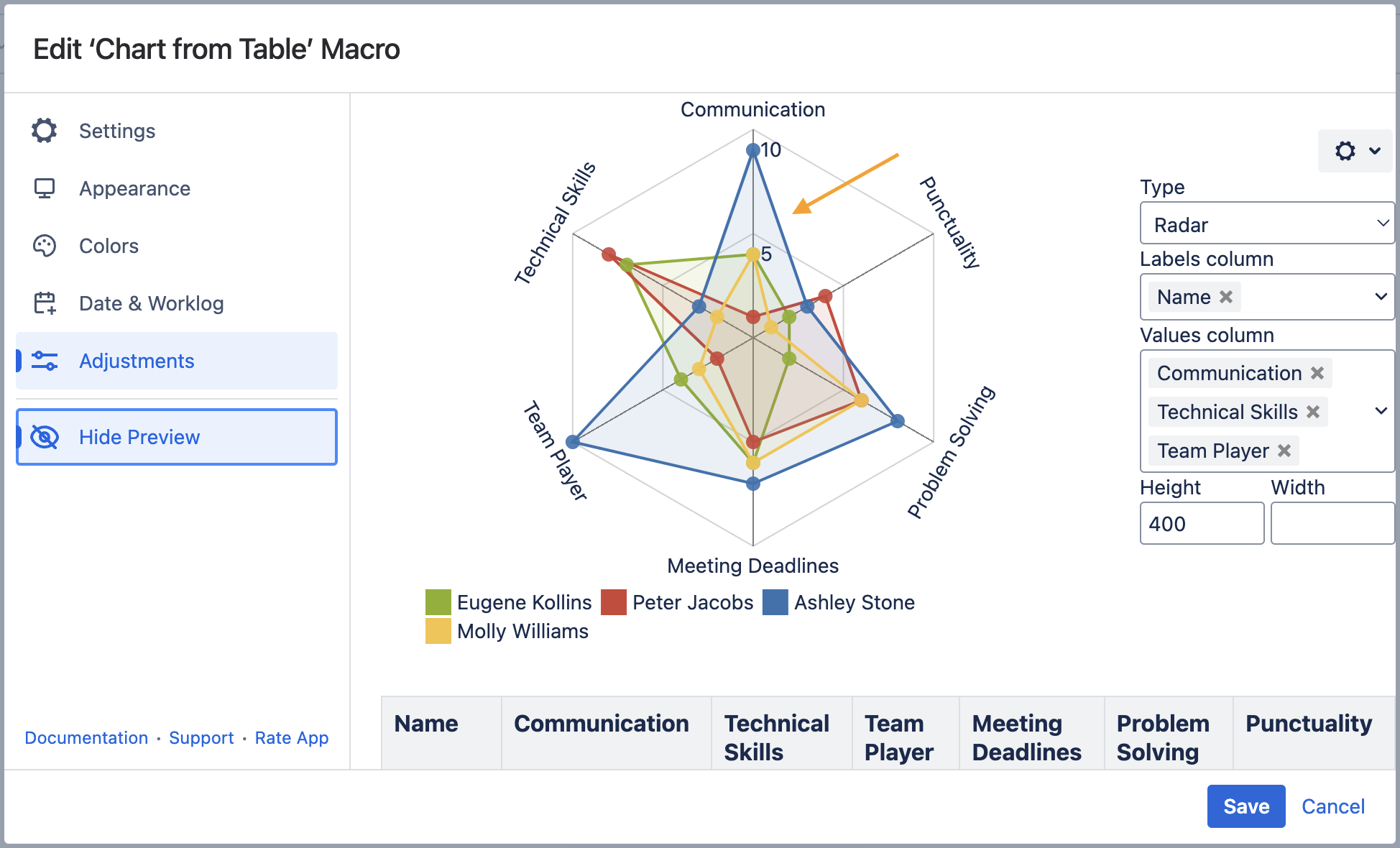Screen dimensions: 1400x848
Task: Expand the Labels column dropdown
Action: (1381, 297)
